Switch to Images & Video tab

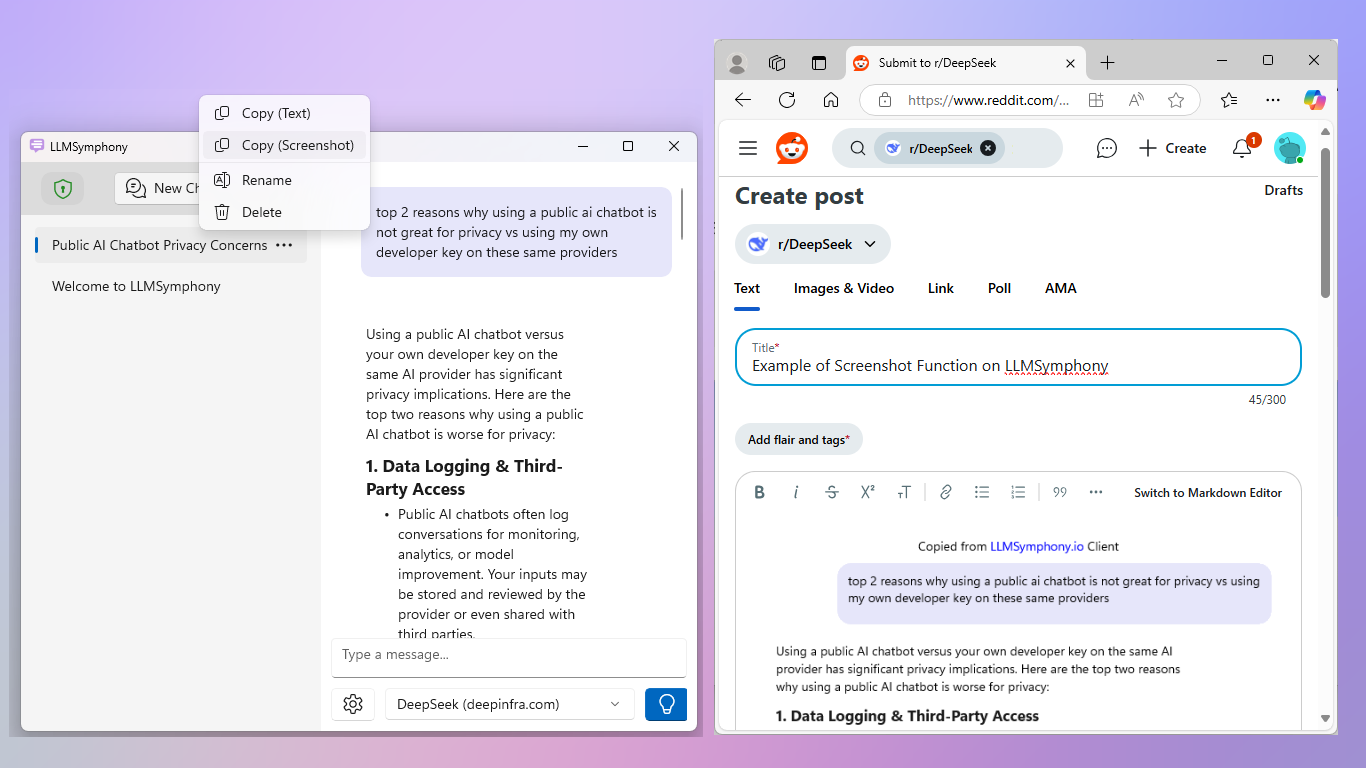coord(844,288)
